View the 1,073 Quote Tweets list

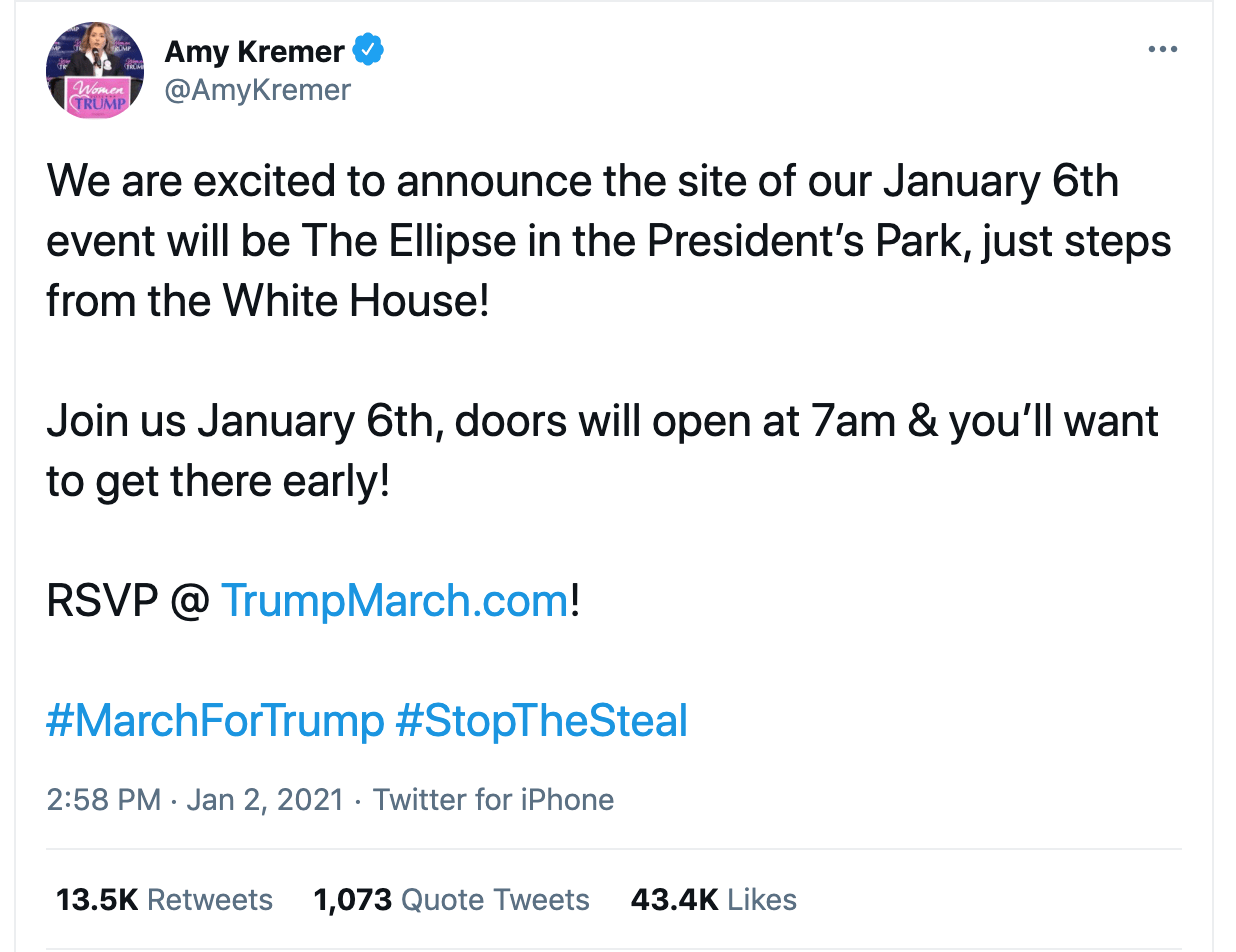pyautogui.click(x=452, y=899)
